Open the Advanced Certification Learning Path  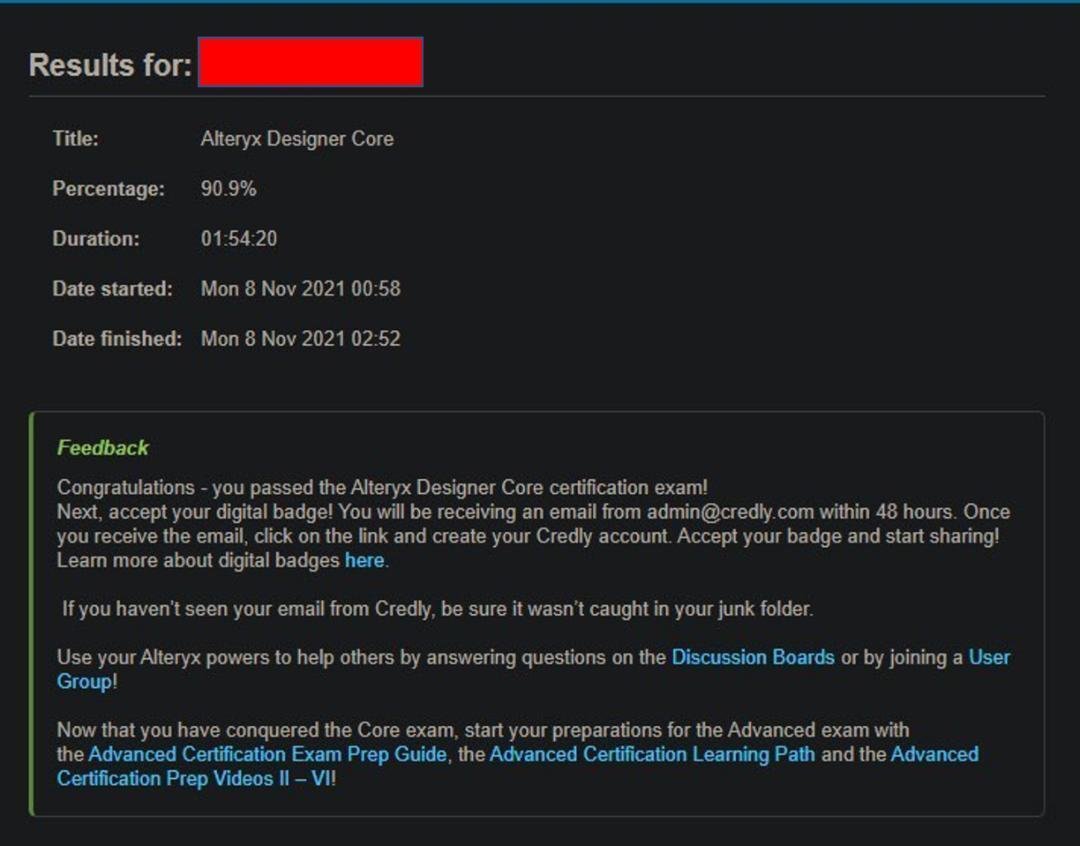tap(654, 755)
